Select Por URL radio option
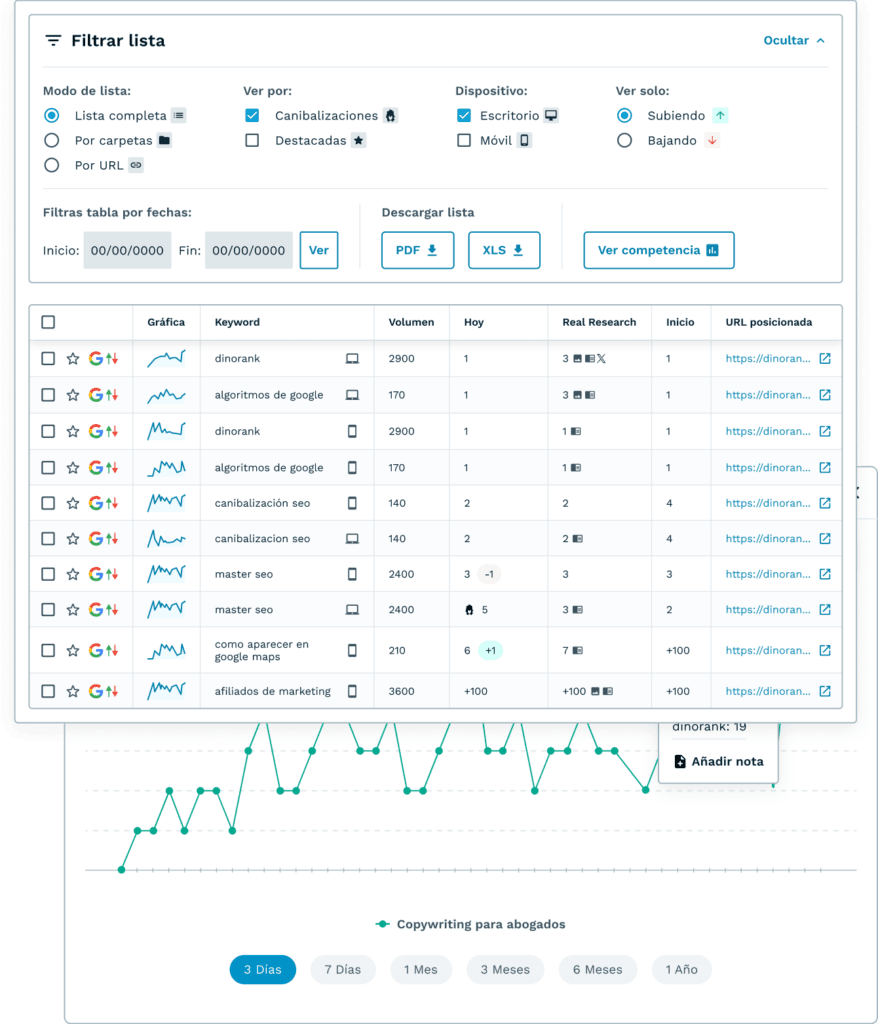The image size is (878, 1024). [x=52, y=165]
